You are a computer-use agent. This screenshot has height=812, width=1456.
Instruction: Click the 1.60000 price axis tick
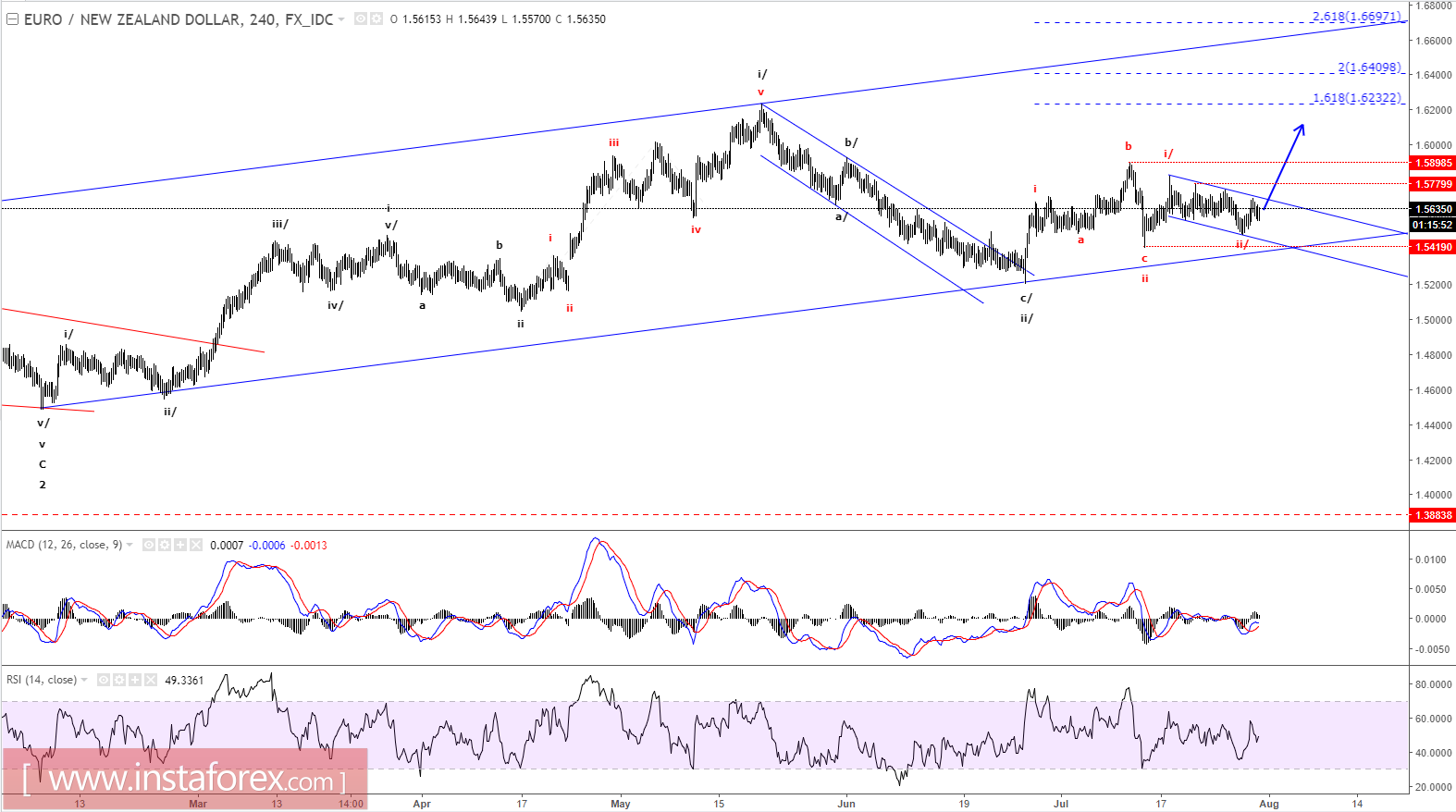tap(1433, 145)
